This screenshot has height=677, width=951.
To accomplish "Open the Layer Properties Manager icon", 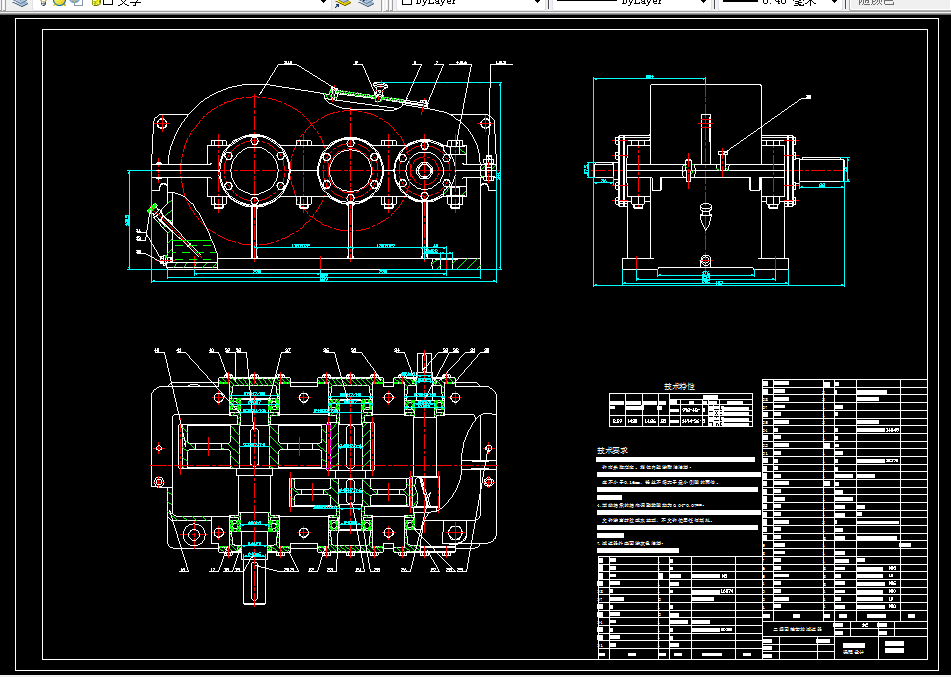I will click(x=20, y=2).
